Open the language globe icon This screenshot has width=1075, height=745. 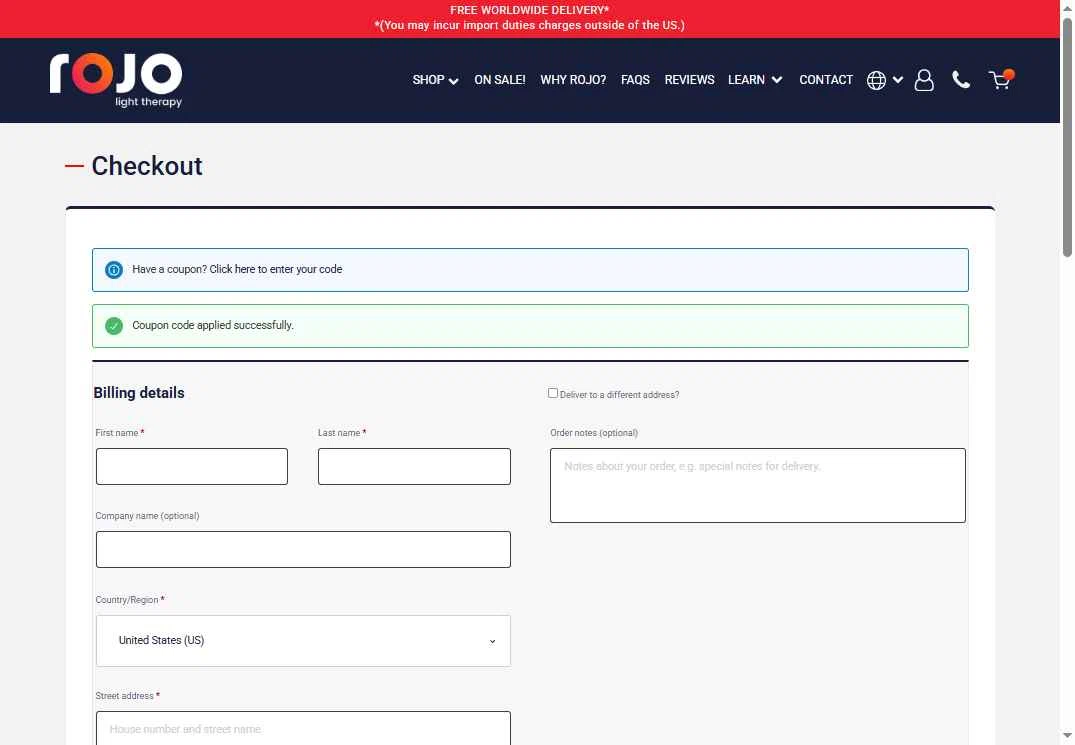click(876, 80)
